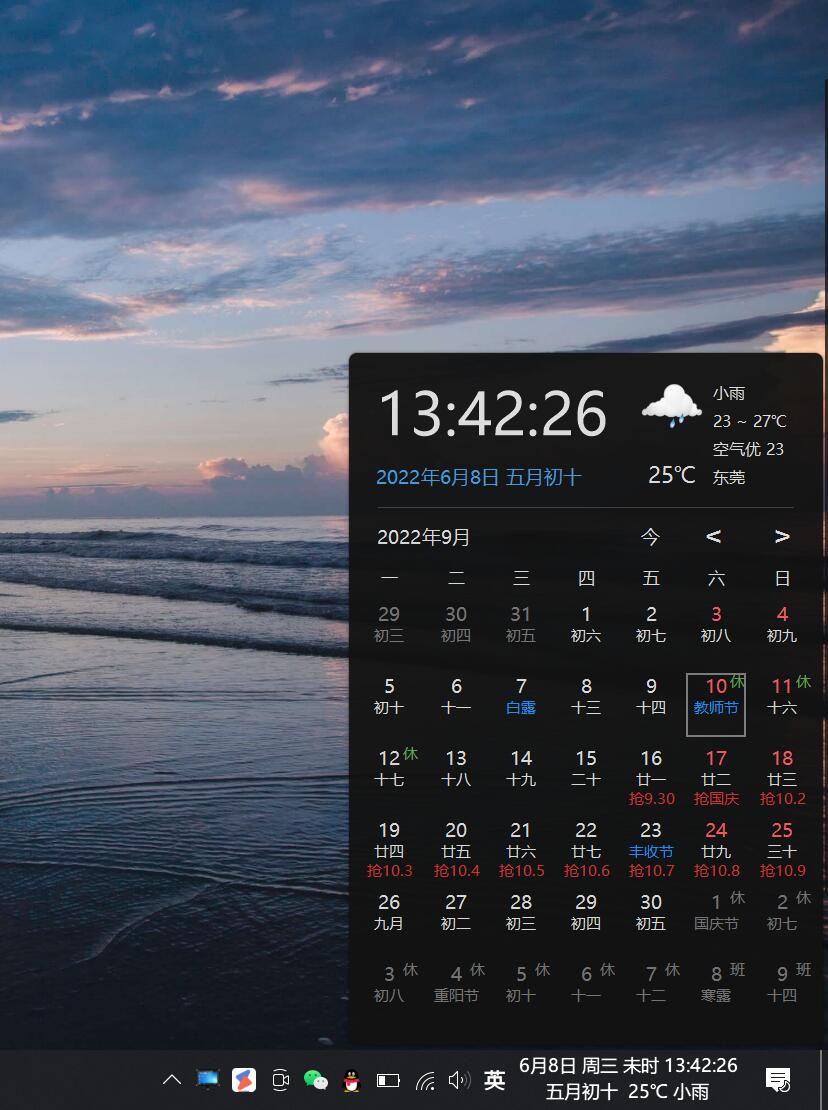Click the 23 ~ 27℃ temperature range
Screen dimensions: 828x1110
pos(749,421)
